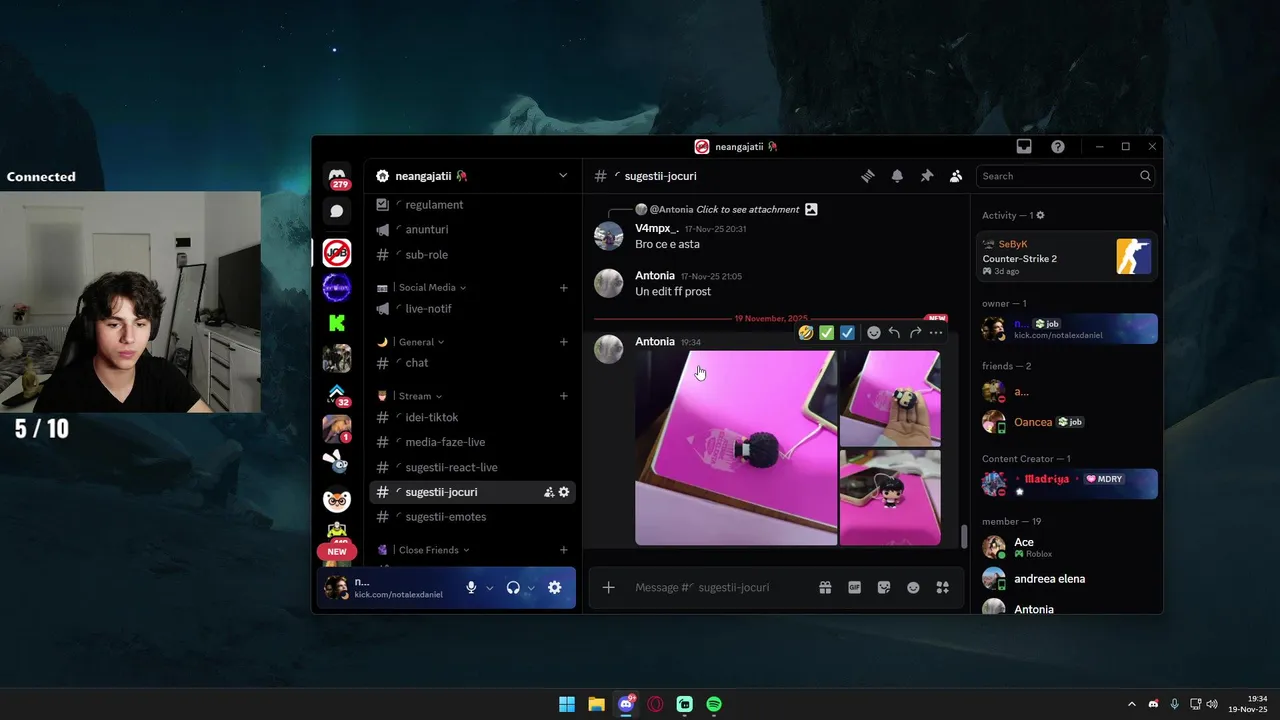Click the Windows Start button

(567, 704)
